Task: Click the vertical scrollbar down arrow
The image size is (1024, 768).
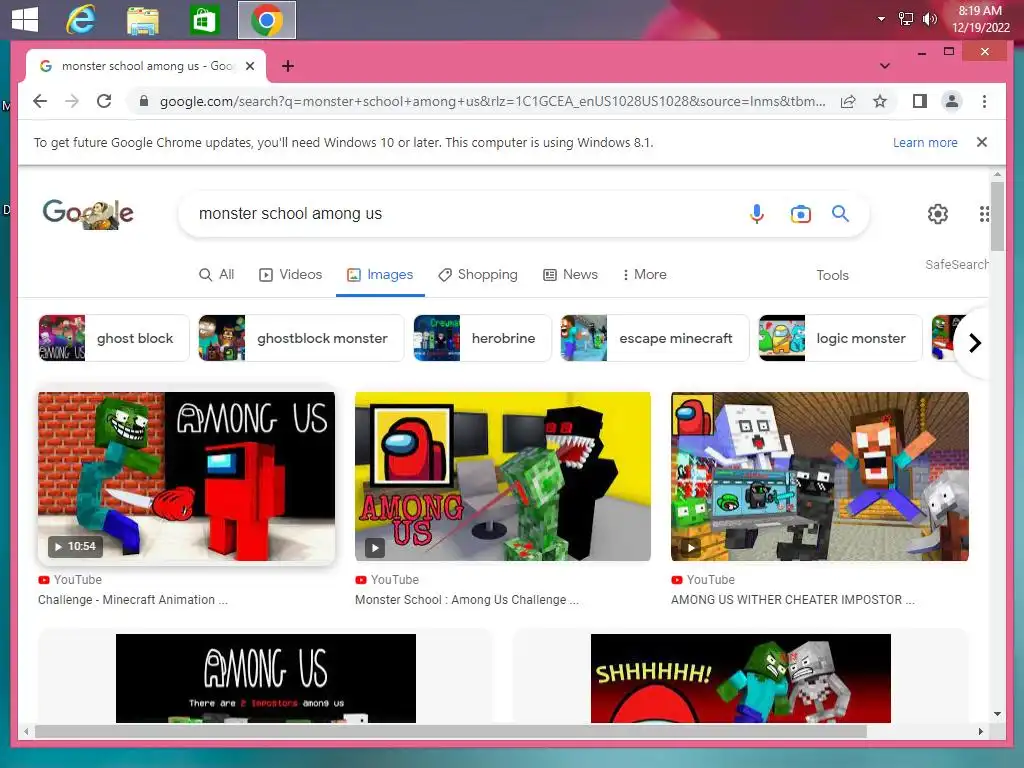Action: click(997, 714)
